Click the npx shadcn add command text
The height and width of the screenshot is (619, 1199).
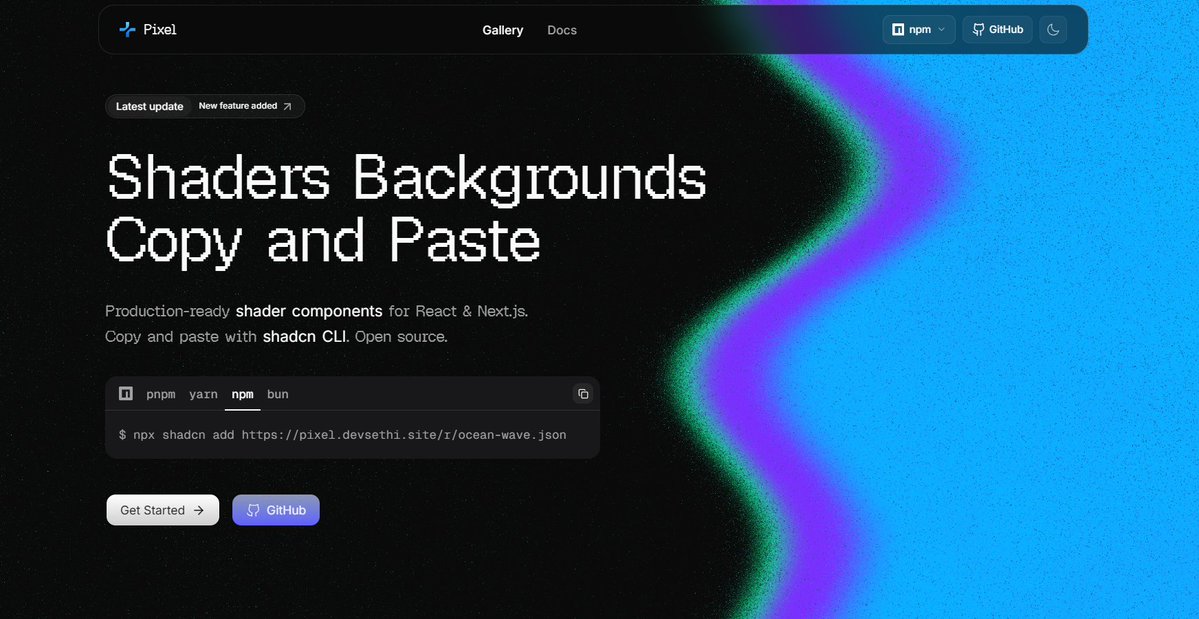pyautogui.click(x=343, y=435)
